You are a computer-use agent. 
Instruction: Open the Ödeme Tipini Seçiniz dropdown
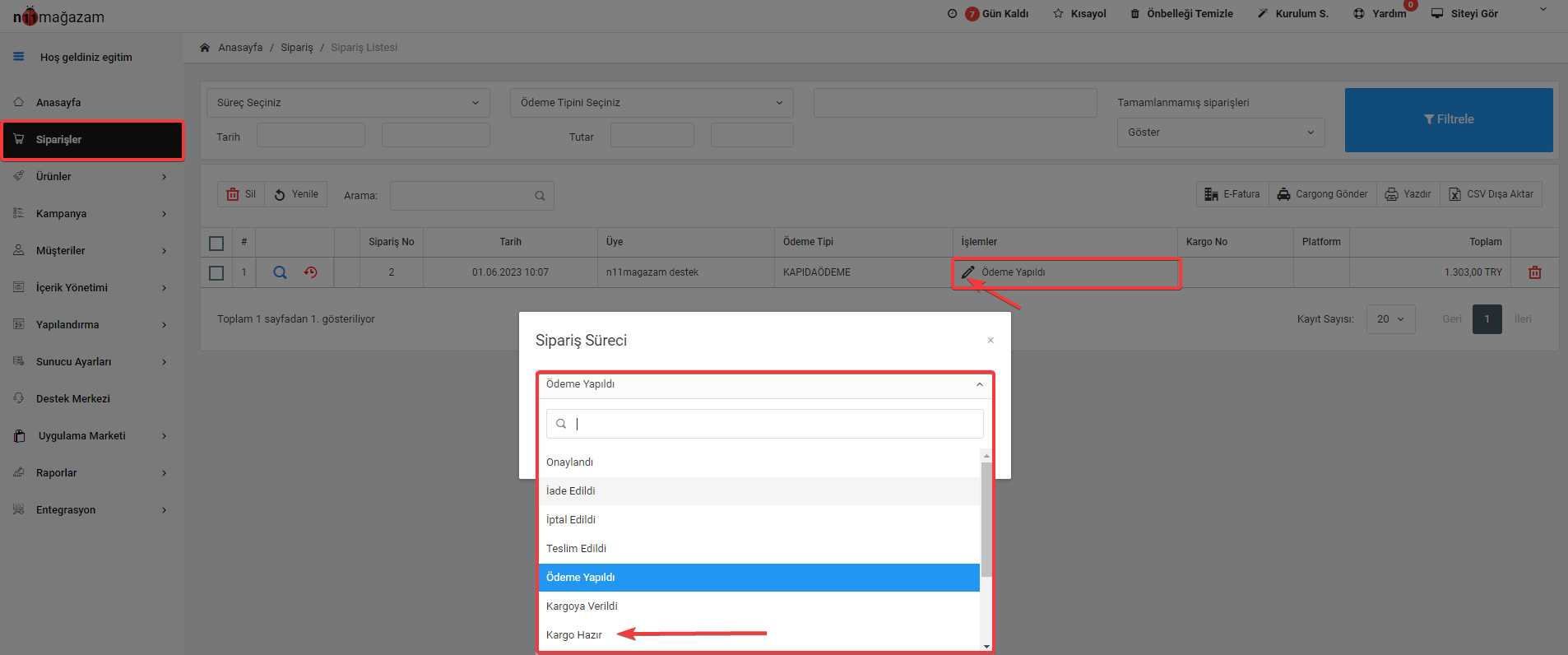coord(652,103)
